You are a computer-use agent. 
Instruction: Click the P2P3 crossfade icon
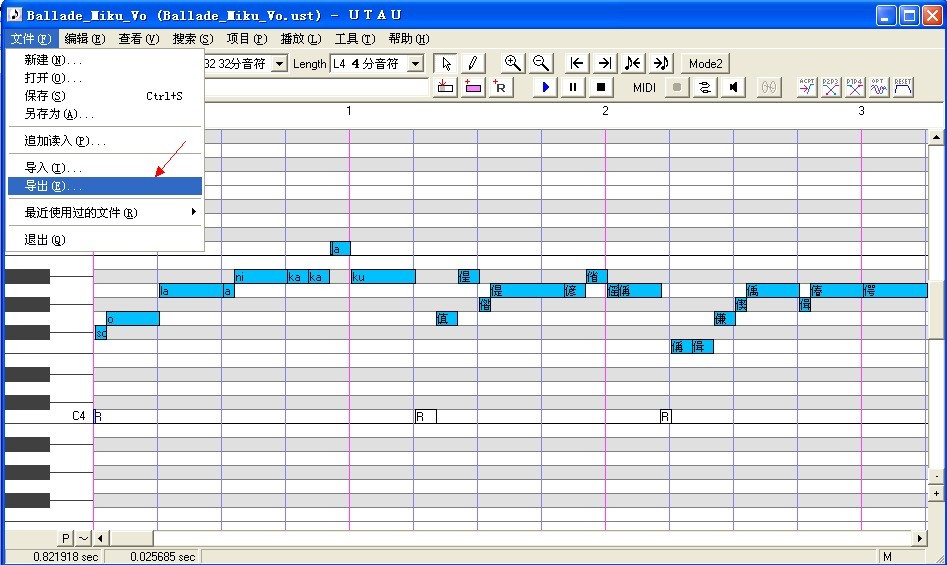coord(831,88)
